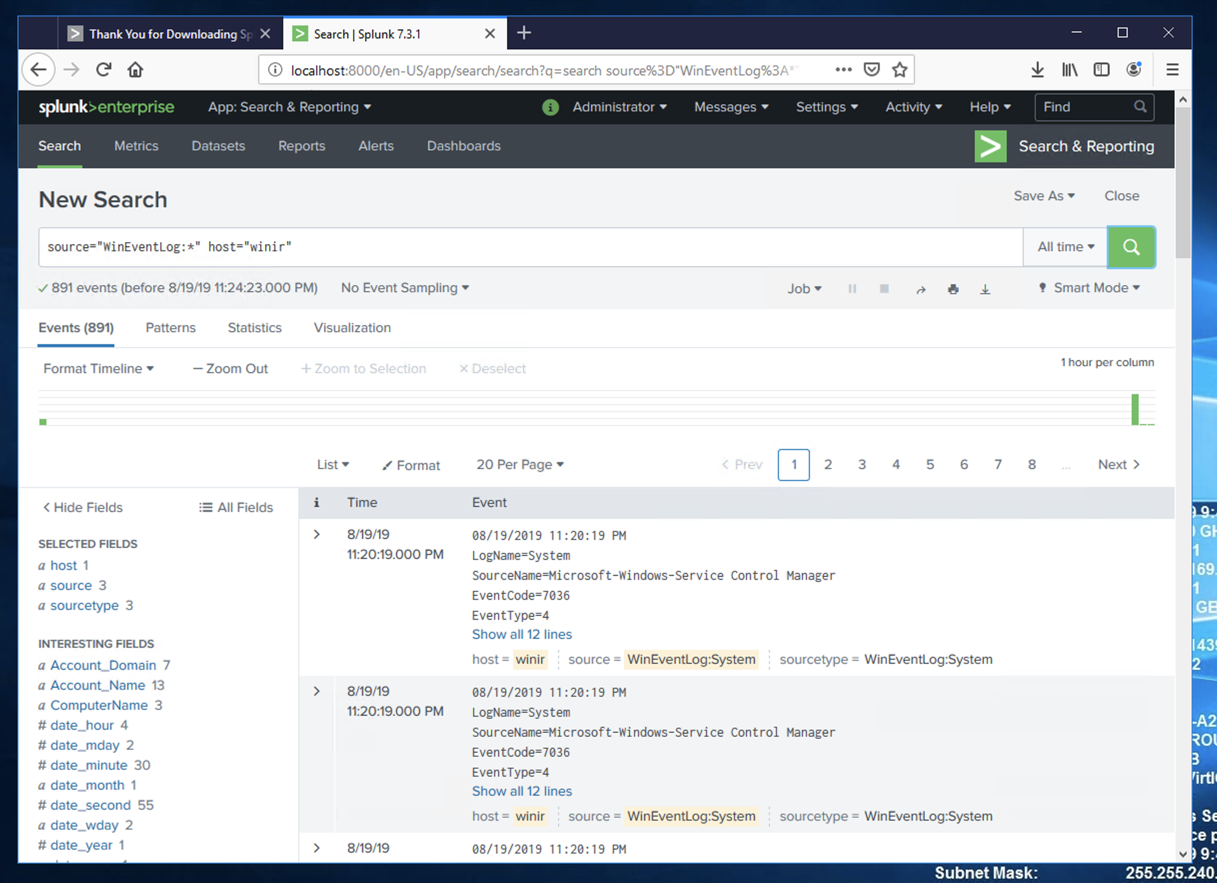
Task: Open the App: Search & Reporting dropdown
Action: [x=289, y=107]
